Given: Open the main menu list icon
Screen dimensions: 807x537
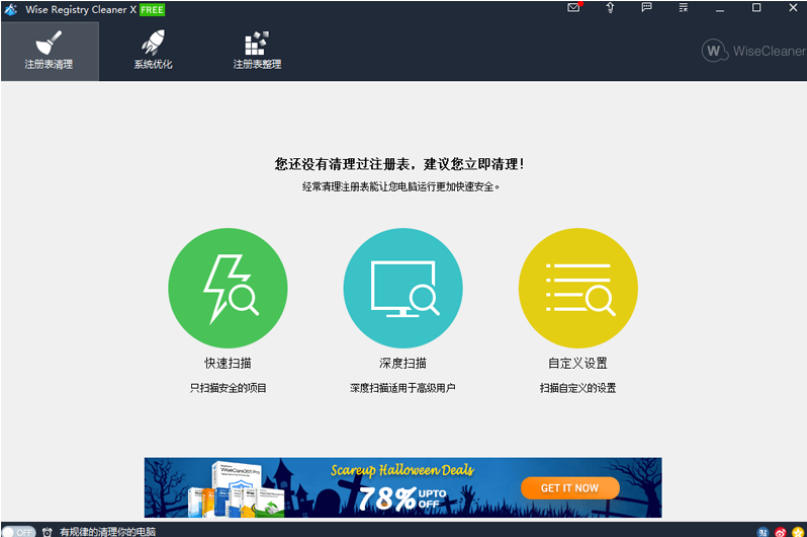Looking at the screenshot, I should [683, 7].
